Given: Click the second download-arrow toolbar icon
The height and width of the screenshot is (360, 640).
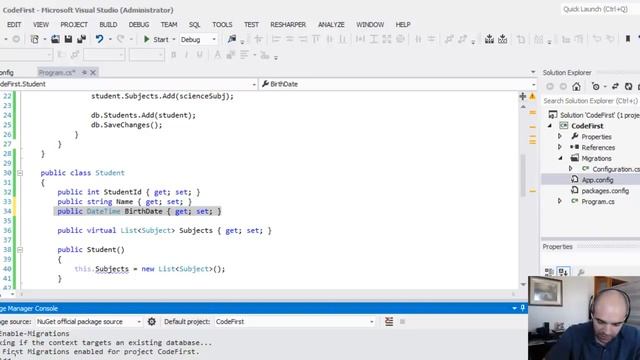Looking at the screenshot, I should (502, 39).
